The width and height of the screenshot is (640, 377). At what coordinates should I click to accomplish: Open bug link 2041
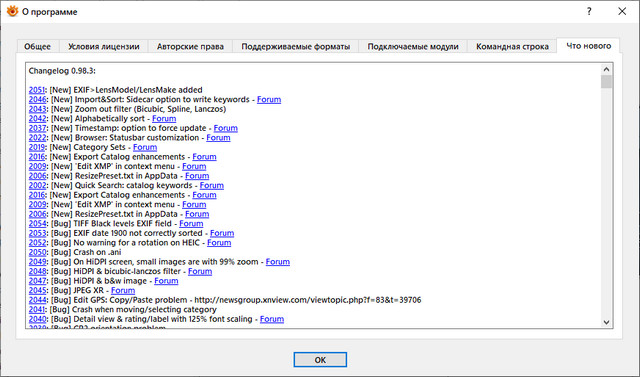click(x=36, y=310)
